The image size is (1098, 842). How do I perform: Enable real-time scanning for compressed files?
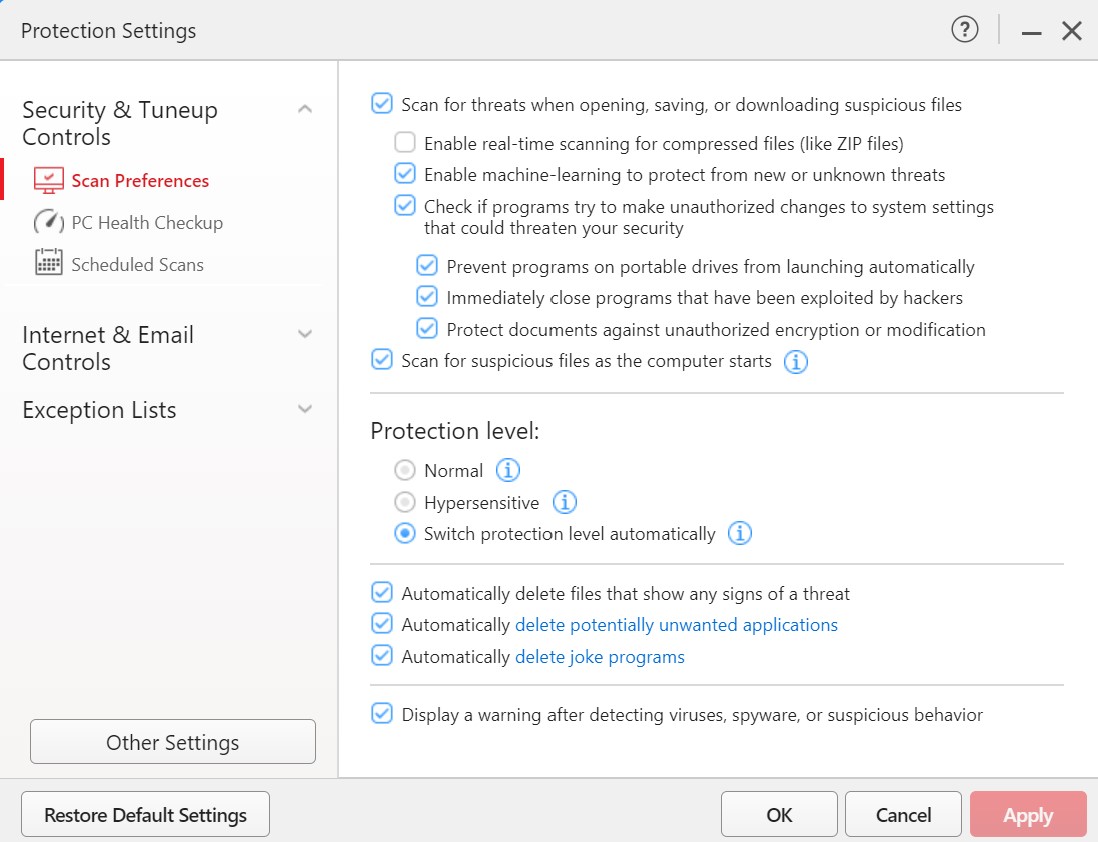pyautogui.click(x=405, y=143)
